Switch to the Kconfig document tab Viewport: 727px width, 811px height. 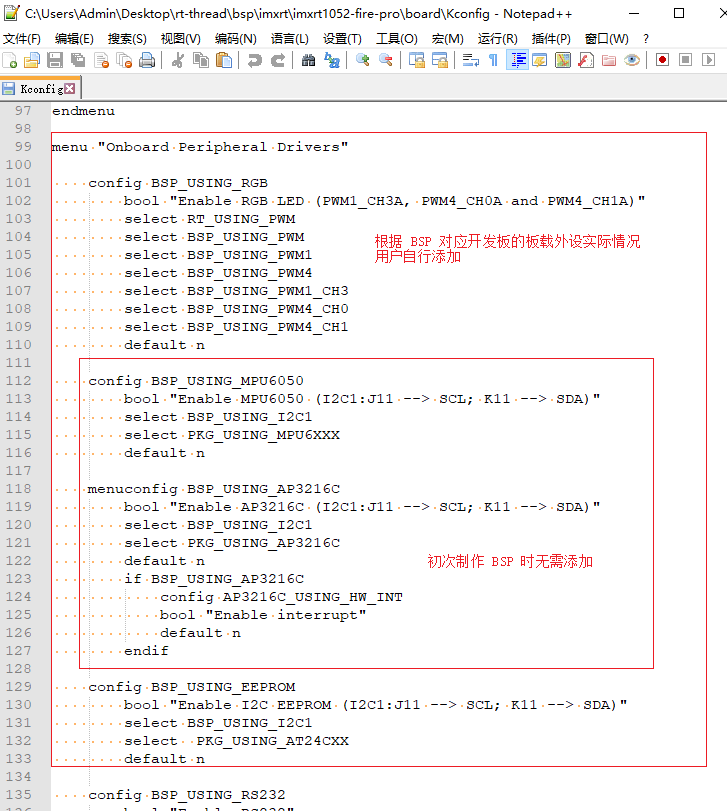(x=40, y=88)
